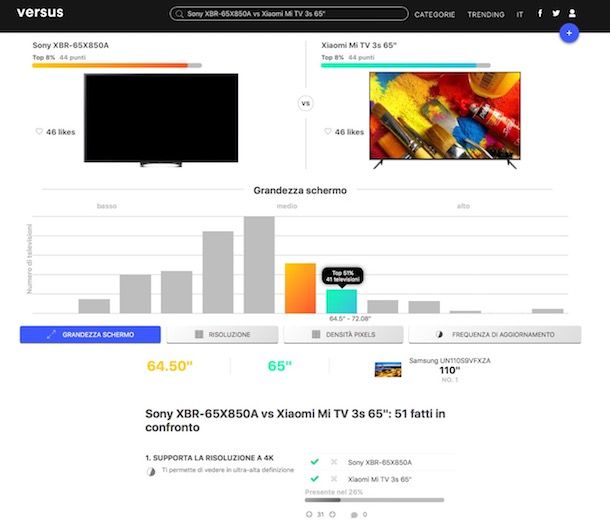
Task: Click the refresh rate icon
Action: [x=439, y=334]
